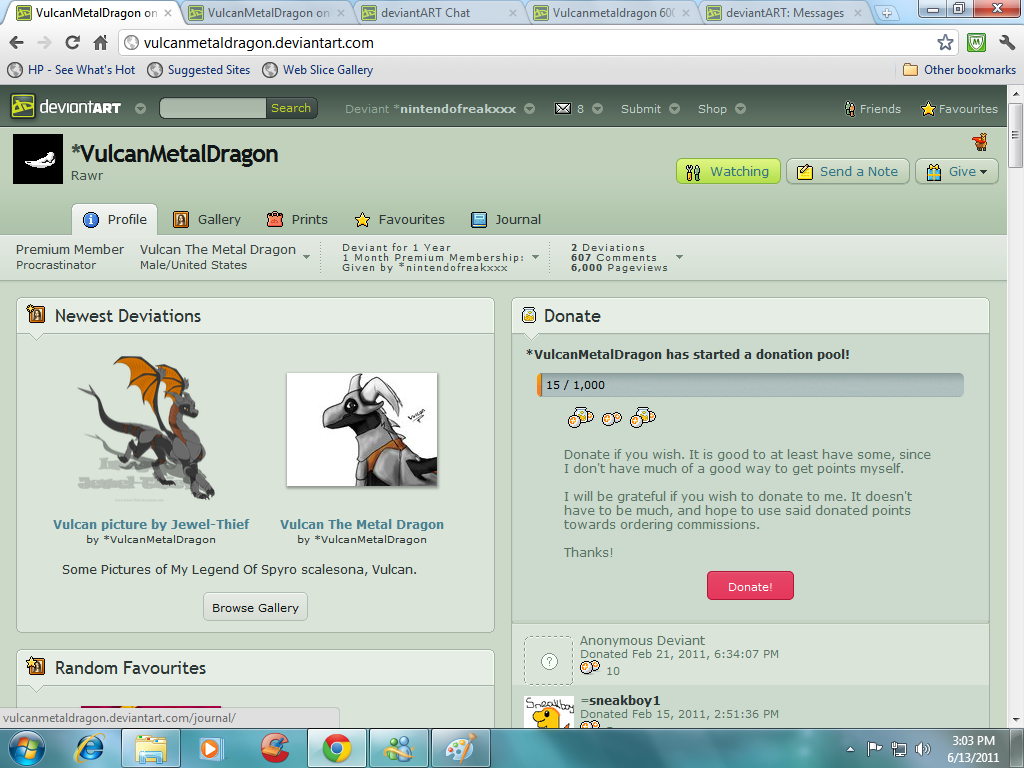Open the Gallery tab
This screenshot has width=1024, height=768.
pos(207,219)
